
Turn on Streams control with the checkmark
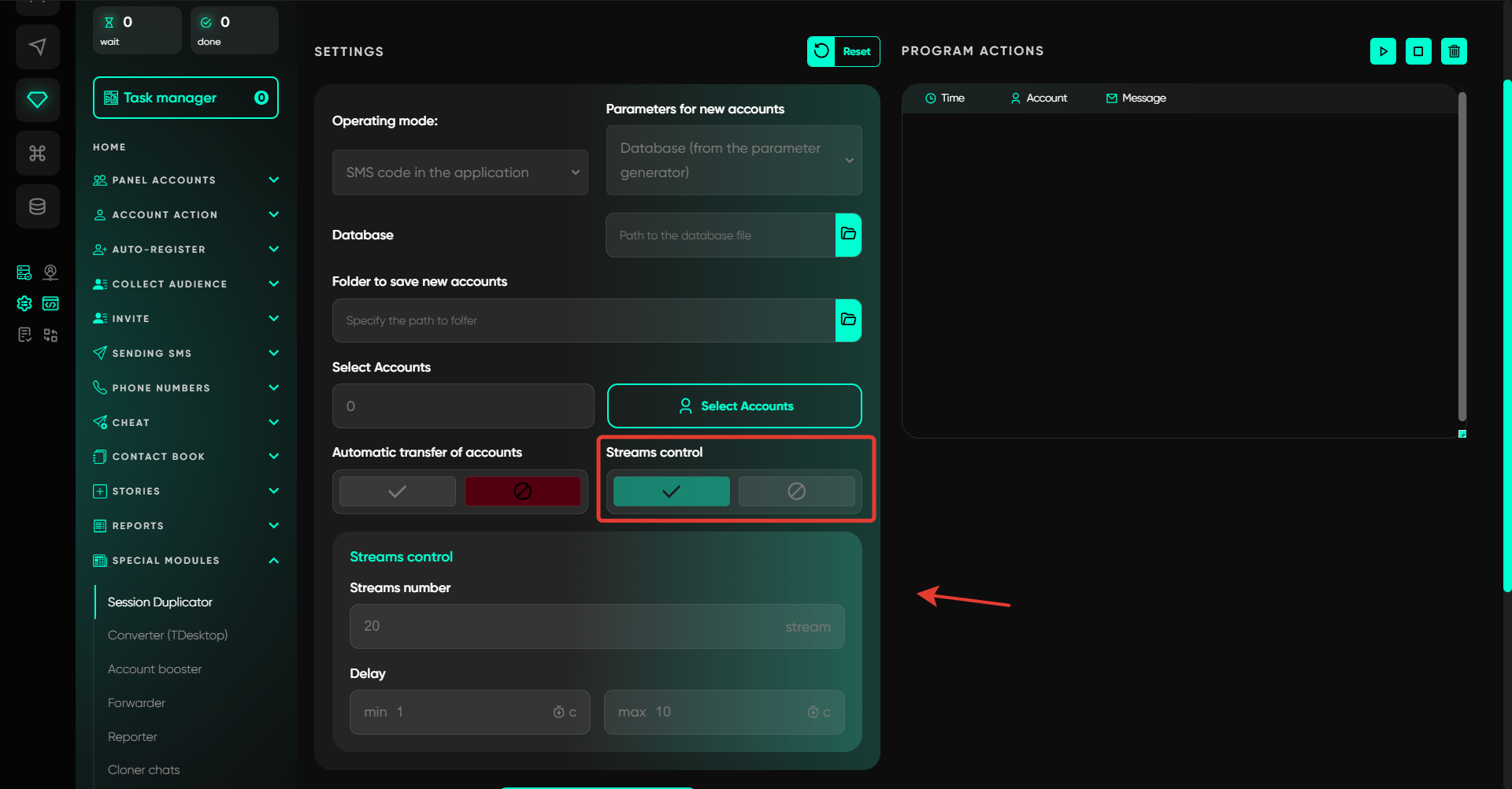click(671, 491)
